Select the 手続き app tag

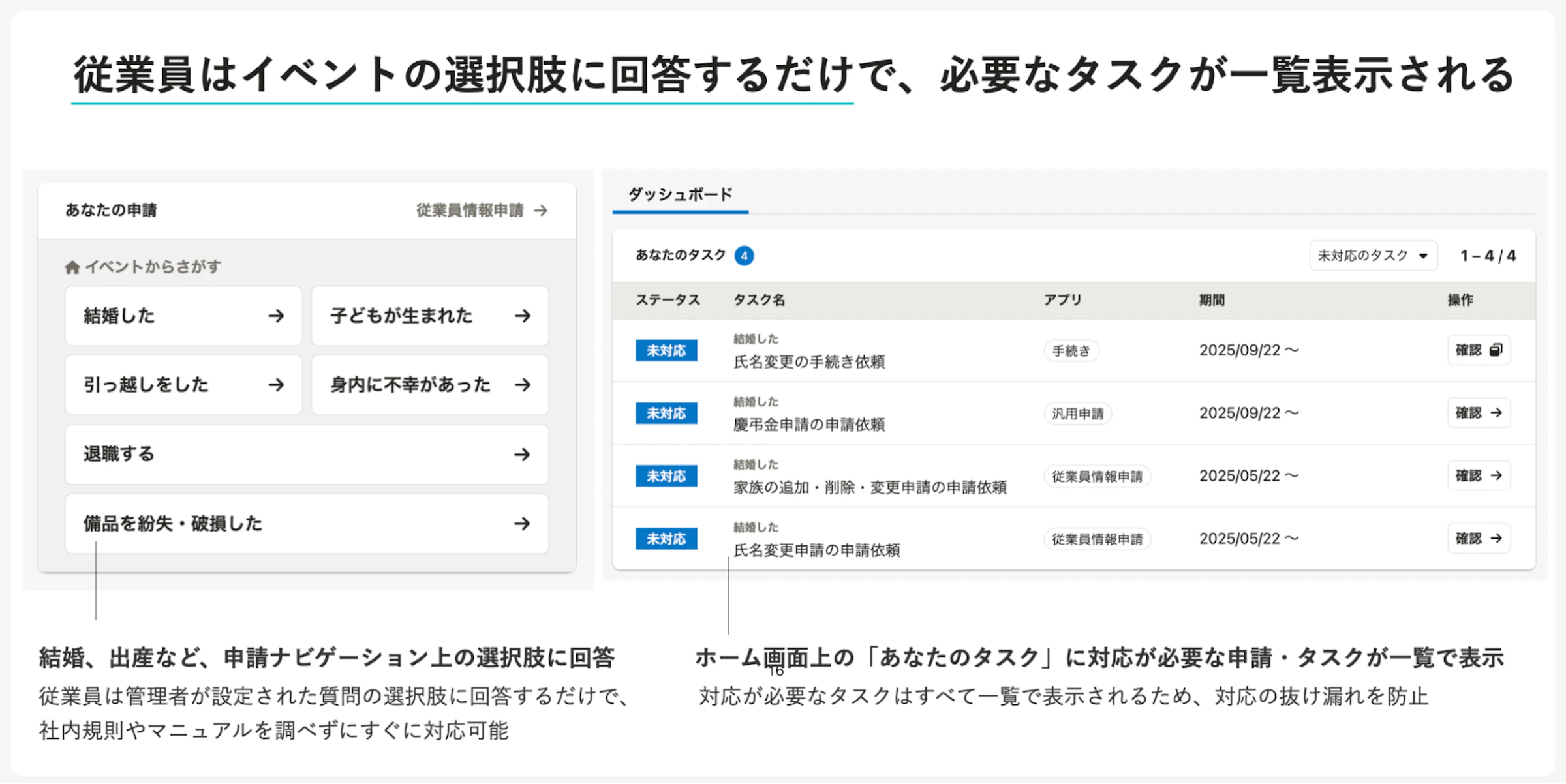(x=1071, y=350)
